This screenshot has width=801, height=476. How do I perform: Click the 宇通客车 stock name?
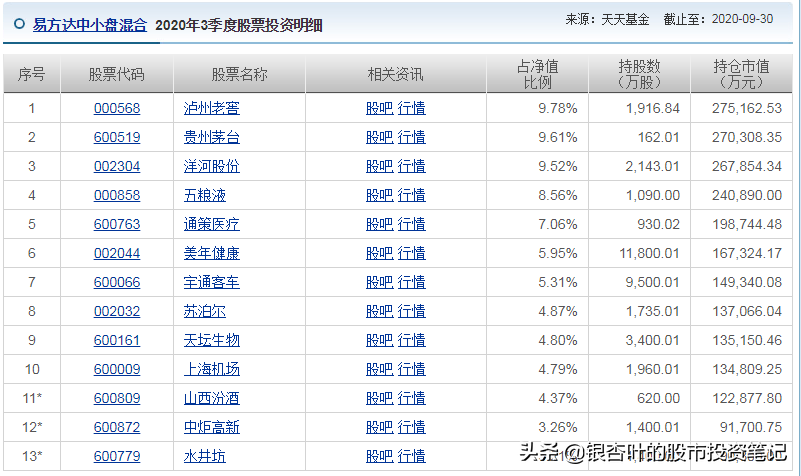click(x=211, y=282)
